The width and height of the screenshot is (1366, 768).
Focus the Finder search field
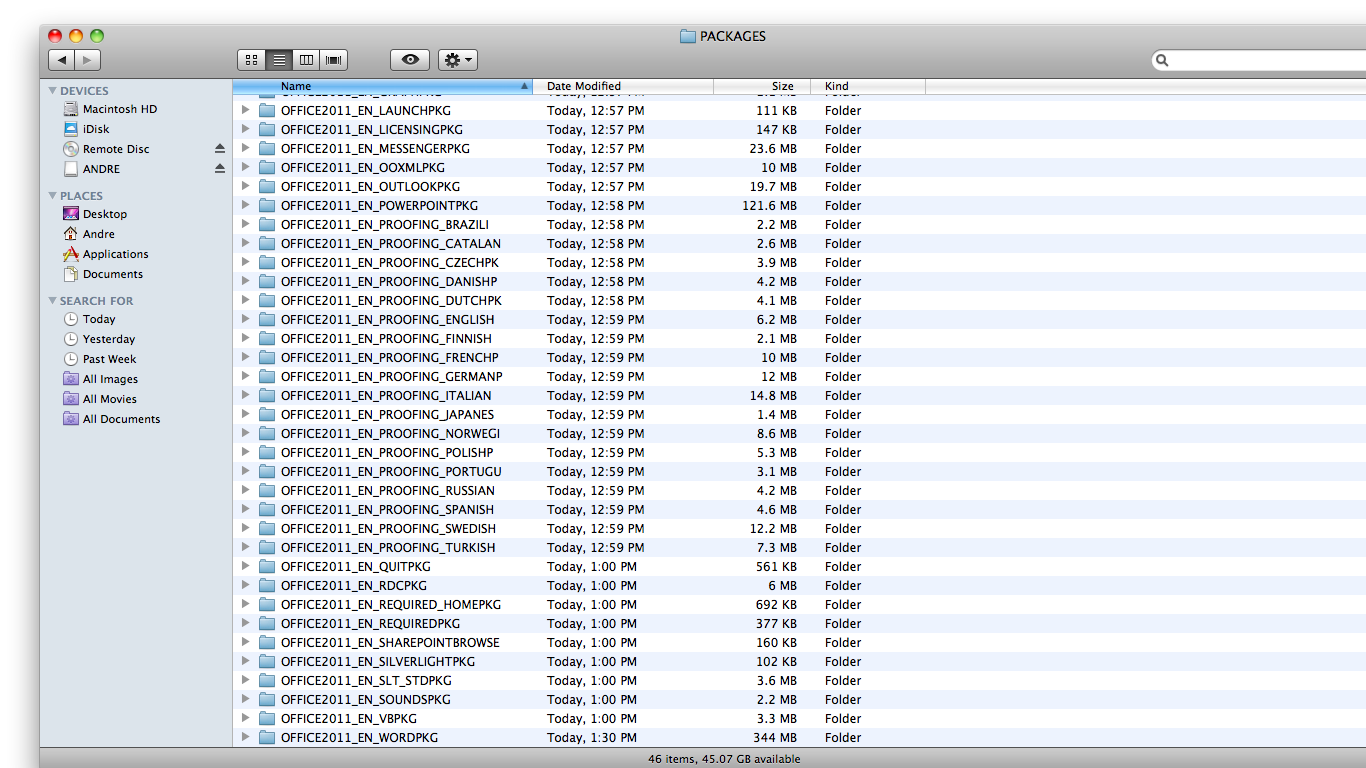click(x=1262, y=60)
